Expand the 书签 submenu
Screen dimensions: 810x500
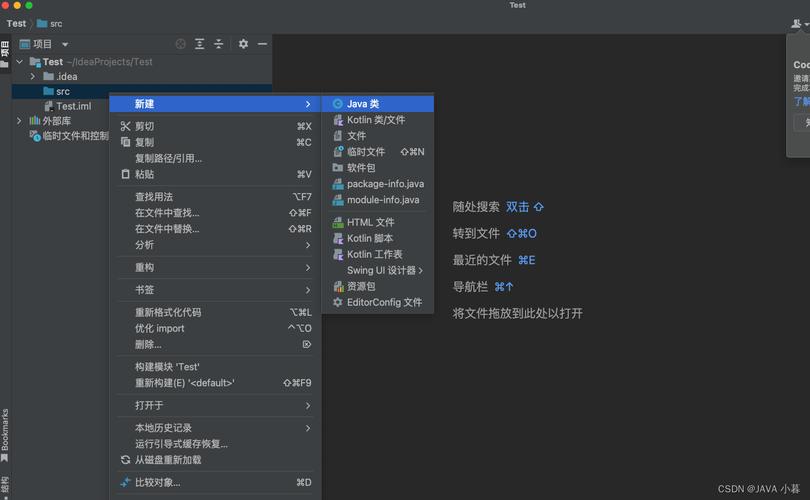pyautogui.click(x=215, y=290)
